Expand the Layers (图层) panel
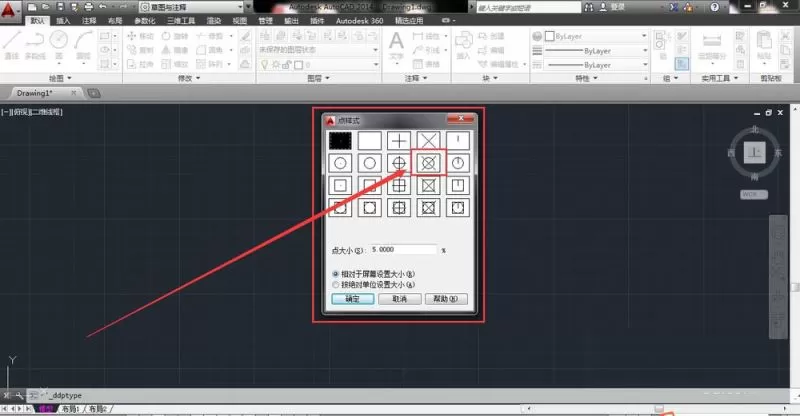 pyautogui.click(x=318, y=78)
